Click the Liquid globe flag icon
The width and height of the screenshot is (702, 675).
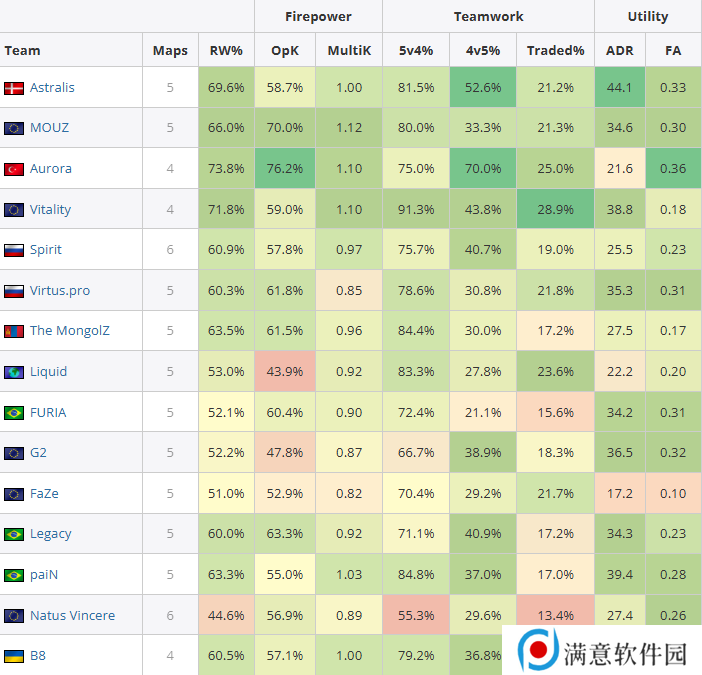pos(14,372)
